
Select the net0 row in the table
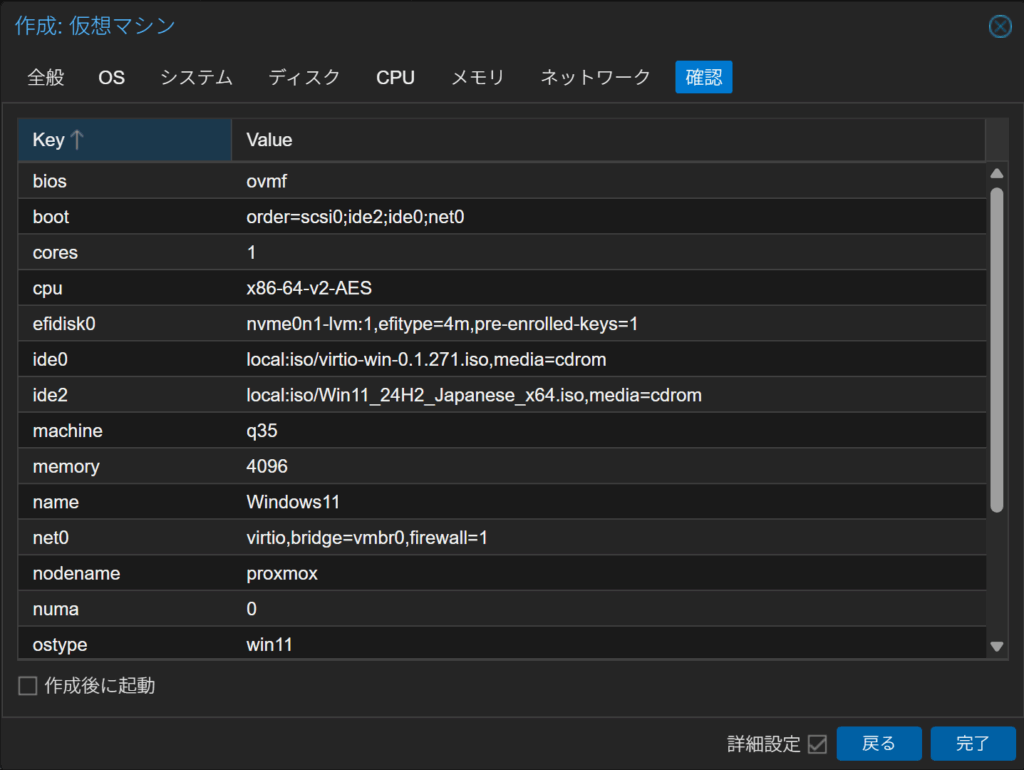[x=500, y=538]
